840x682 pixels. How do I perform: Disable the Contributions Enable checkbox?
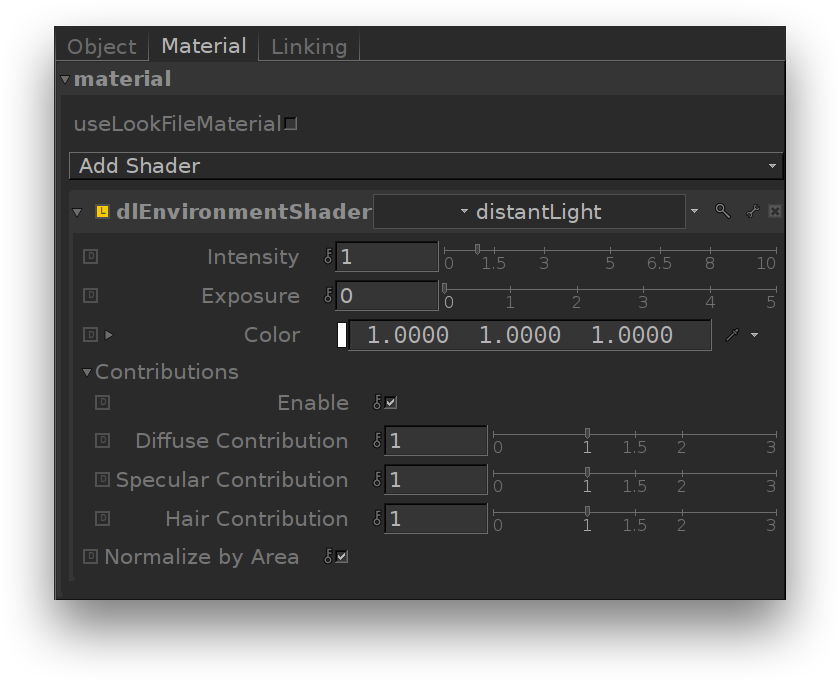(391, 403)
